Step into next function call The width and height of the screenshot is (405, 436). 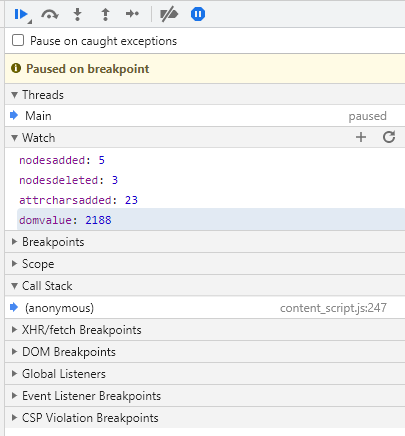[77, 14]
